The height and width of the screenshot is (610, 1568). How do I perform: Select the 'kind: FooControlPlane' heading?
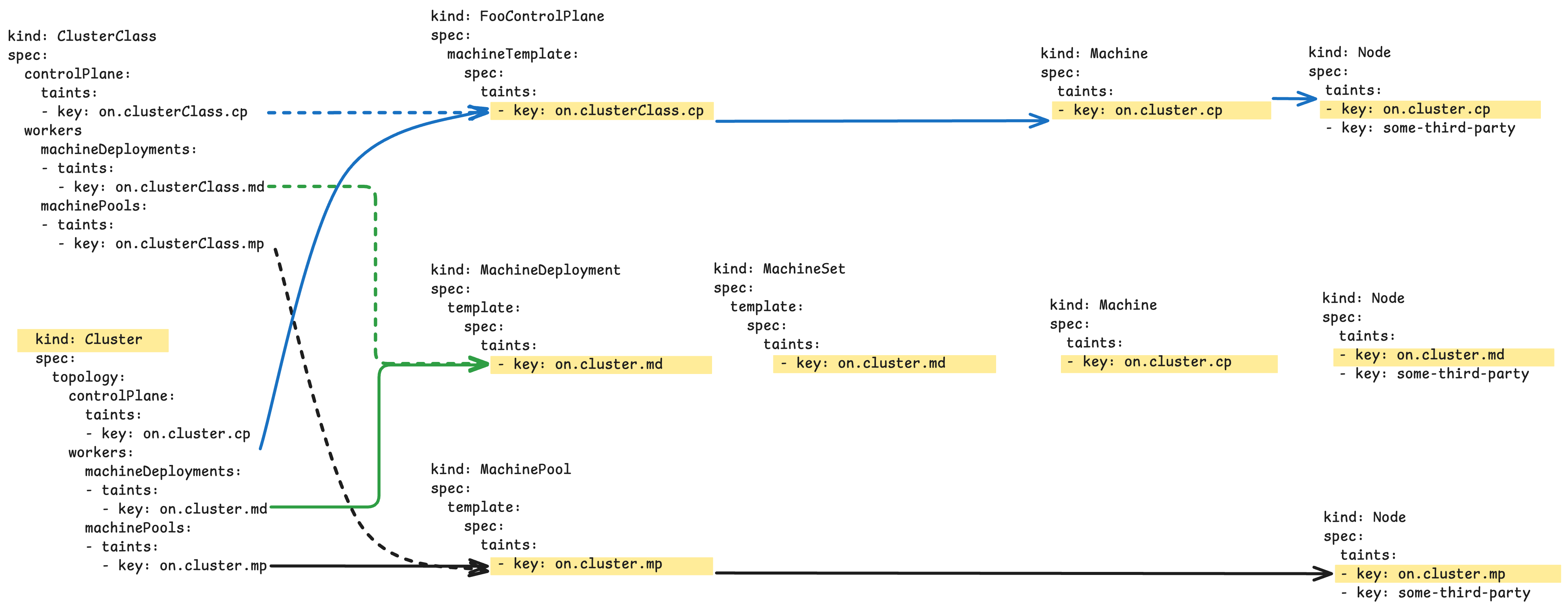[x=517, y=17]
